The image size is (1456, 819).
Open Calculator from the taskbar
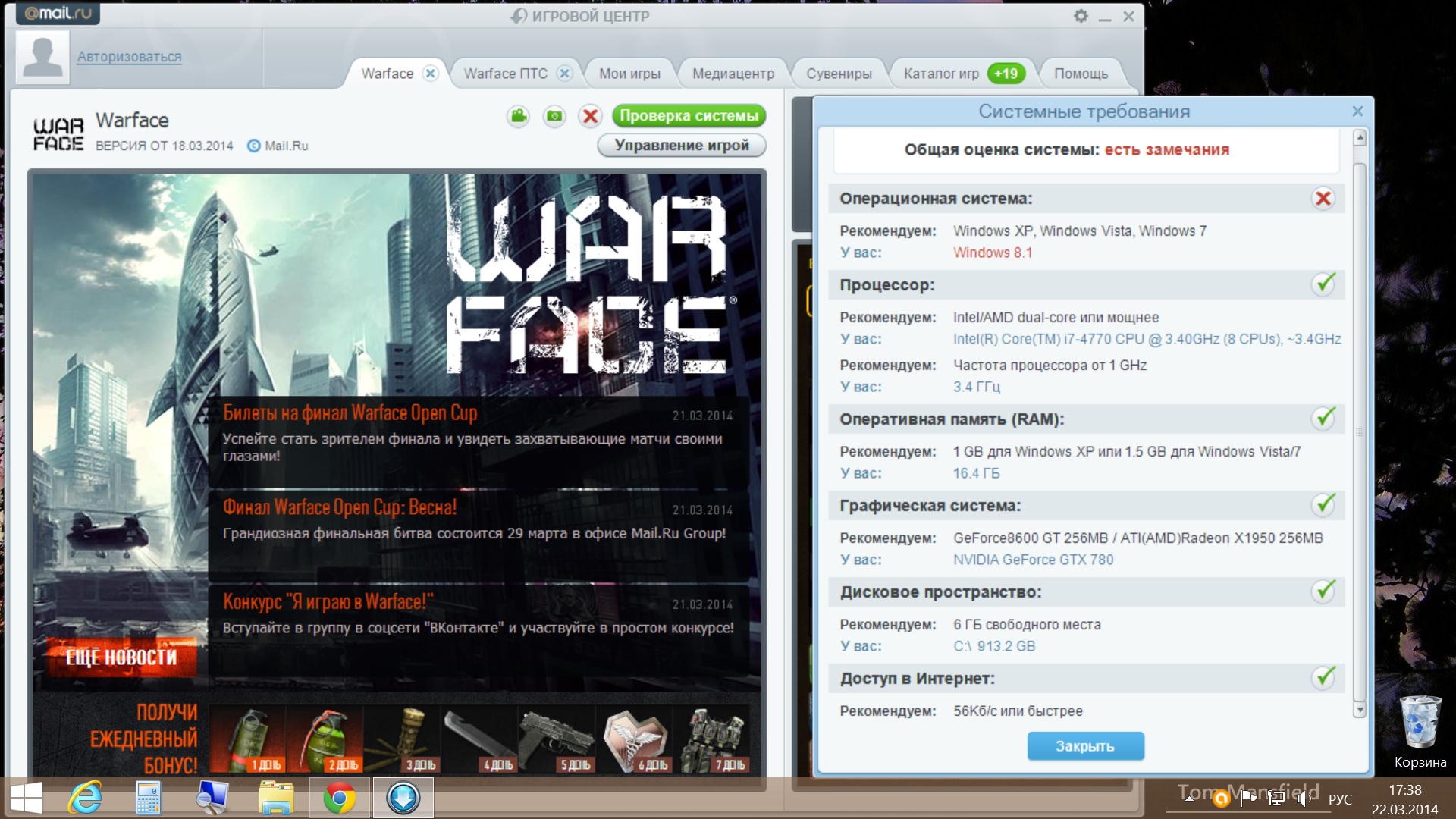coord(148,799)
